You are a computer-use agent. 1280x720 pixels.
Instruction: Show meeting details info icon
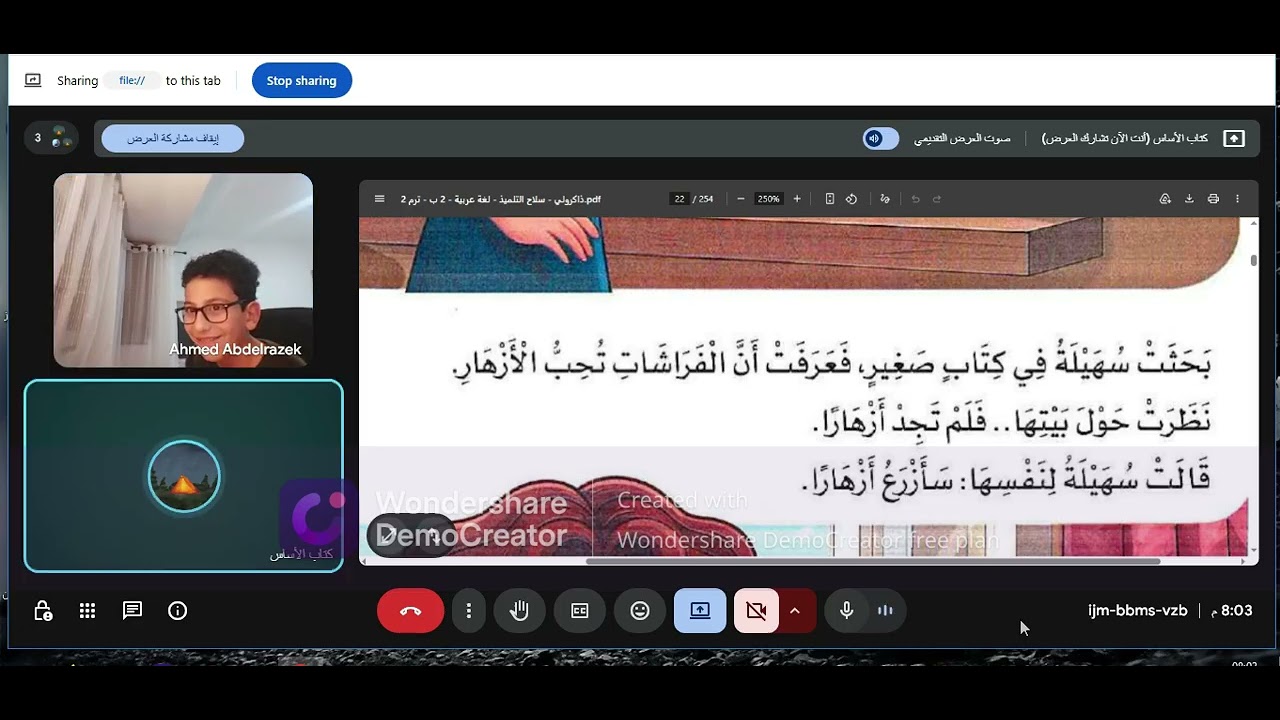177,611
